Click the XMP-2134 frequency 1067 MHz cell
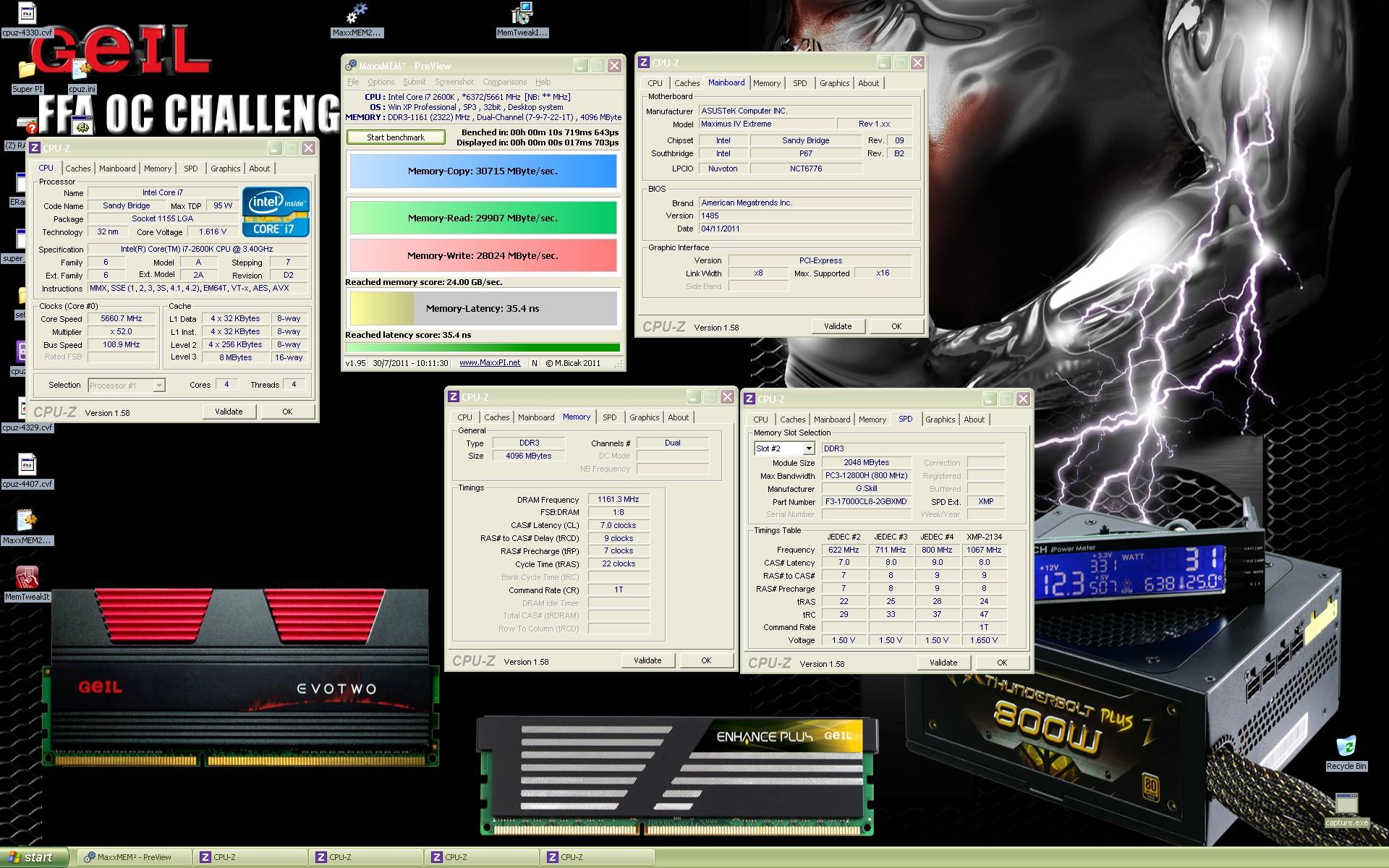The height and width of the screenshot is (868, 1389). [984, 550]
